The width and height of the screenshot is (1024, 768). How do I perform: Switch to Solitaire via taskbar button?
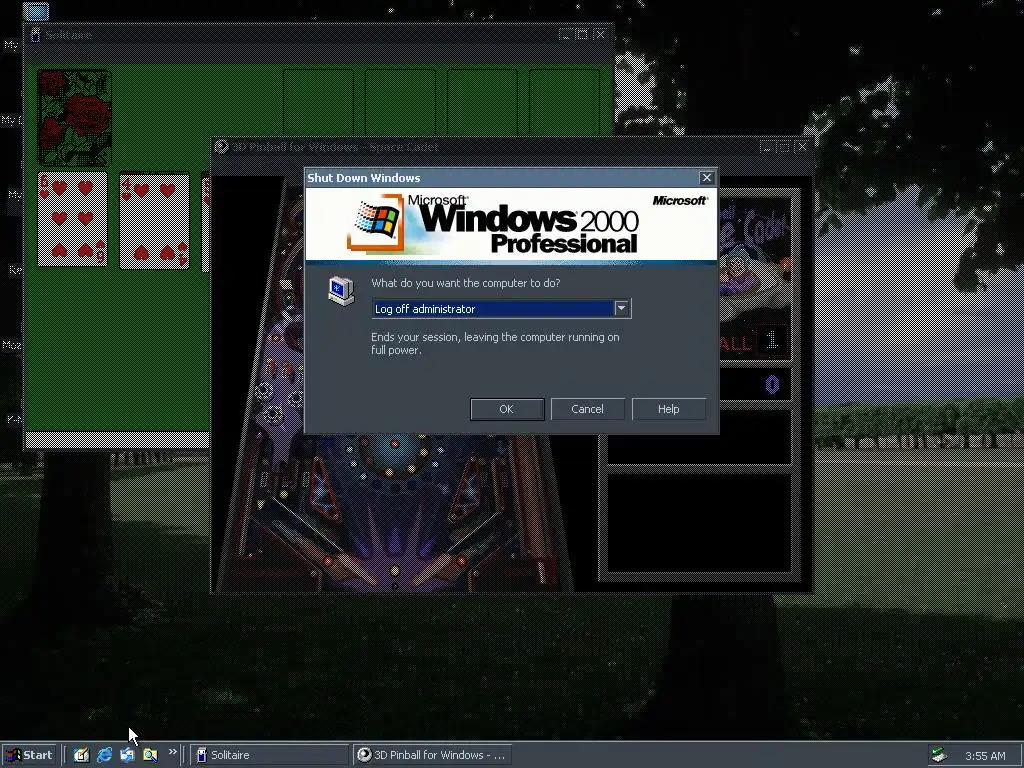[270, 755]
